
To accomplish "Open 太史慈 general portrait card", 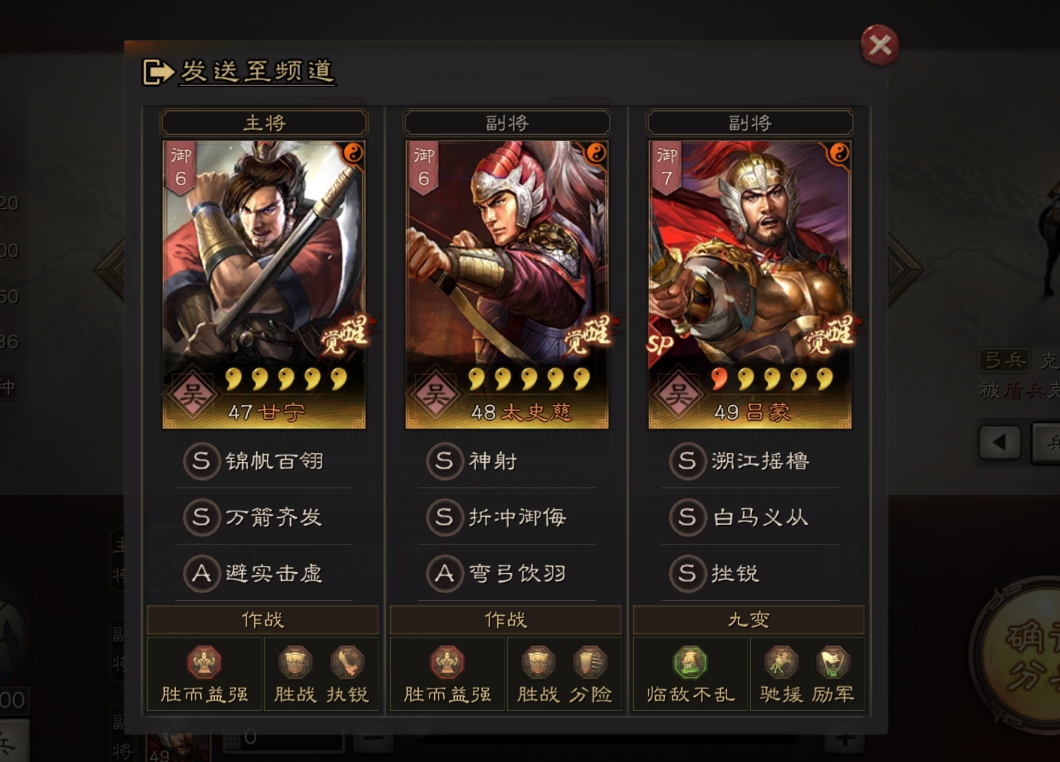I will tap(507, 285).
